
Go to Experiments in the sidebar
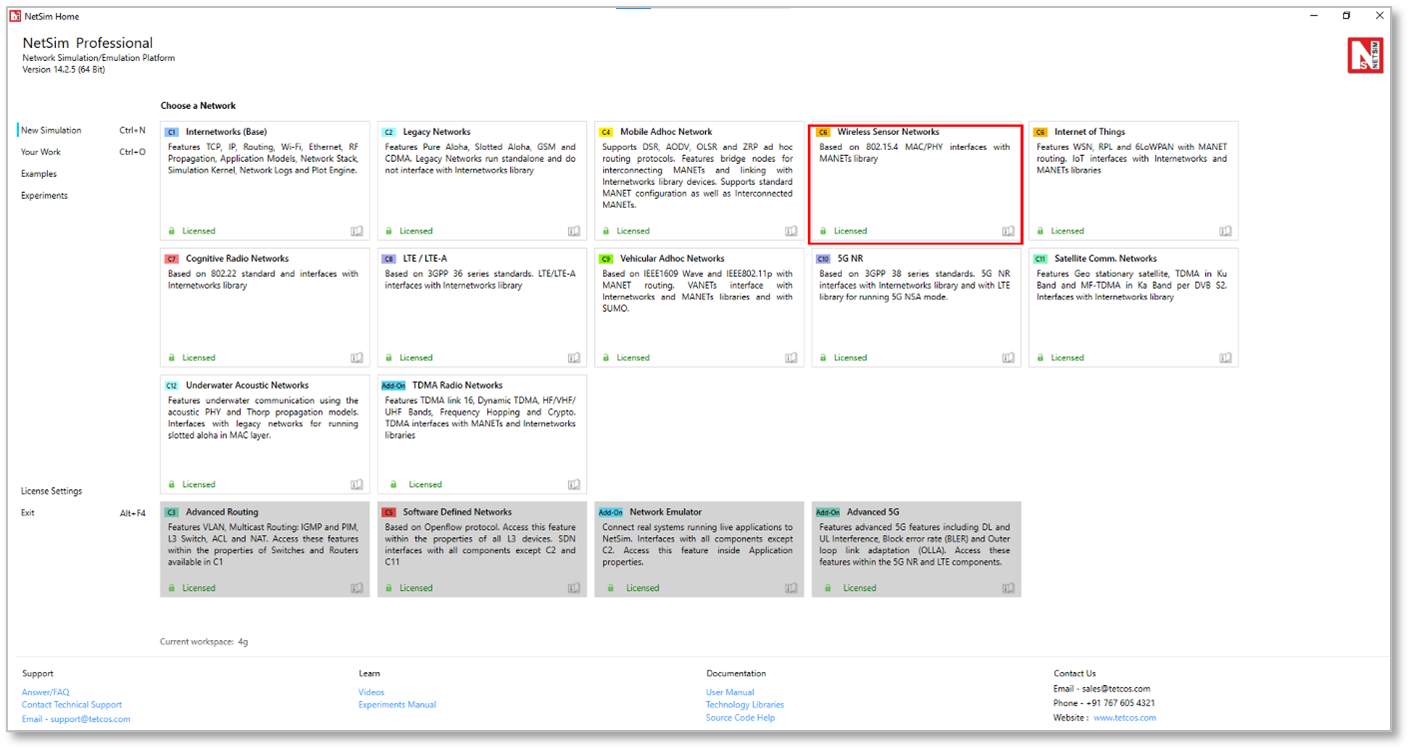[x=44, y=196]
